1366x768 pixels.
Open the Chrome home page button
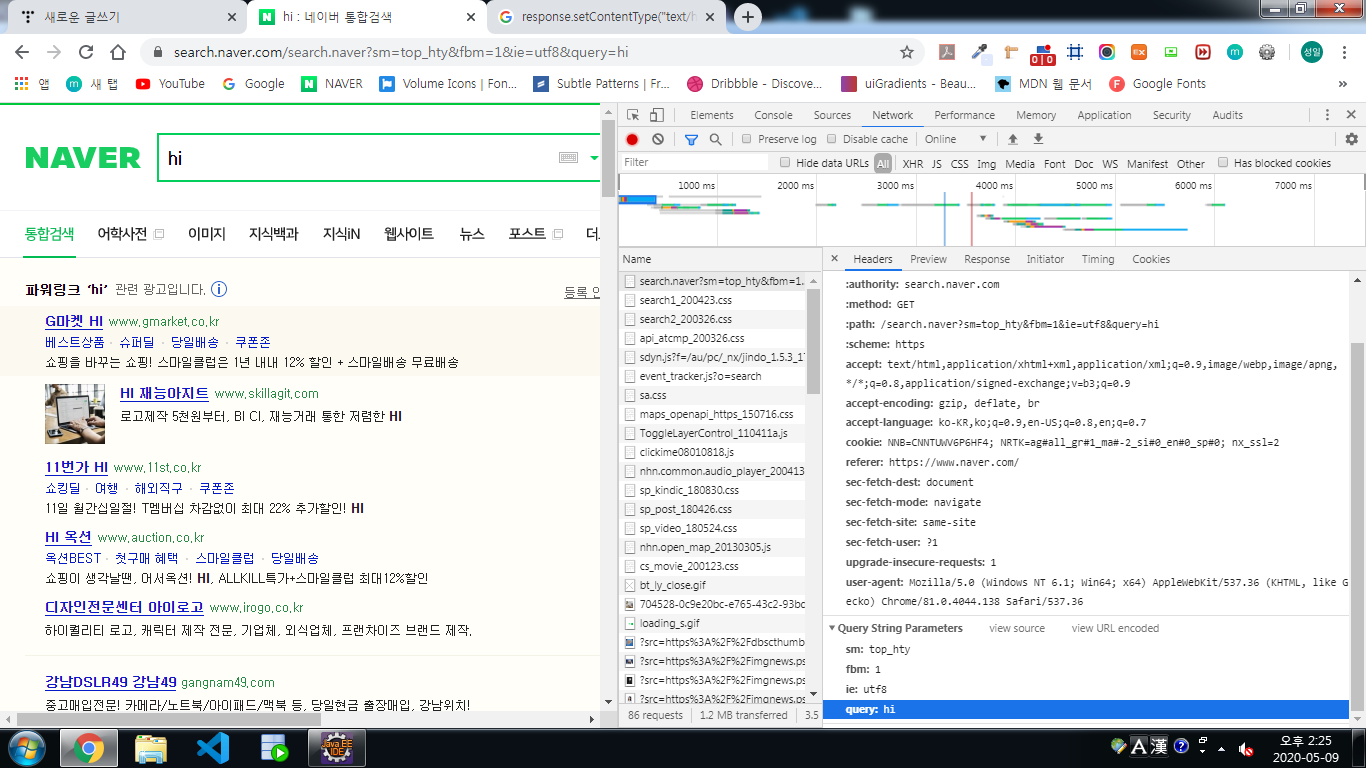(x=118, y=52)
